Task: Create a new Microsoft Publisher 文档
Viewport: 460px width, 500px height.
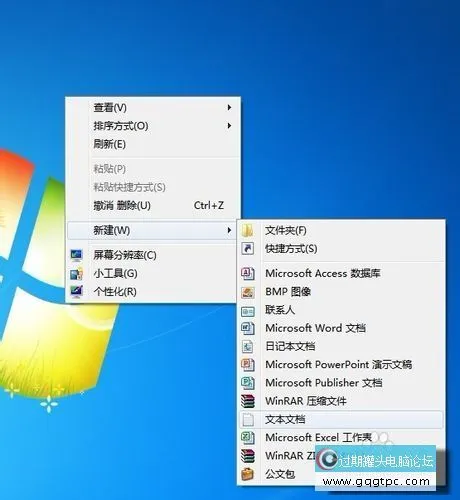Action: [341, 383]
